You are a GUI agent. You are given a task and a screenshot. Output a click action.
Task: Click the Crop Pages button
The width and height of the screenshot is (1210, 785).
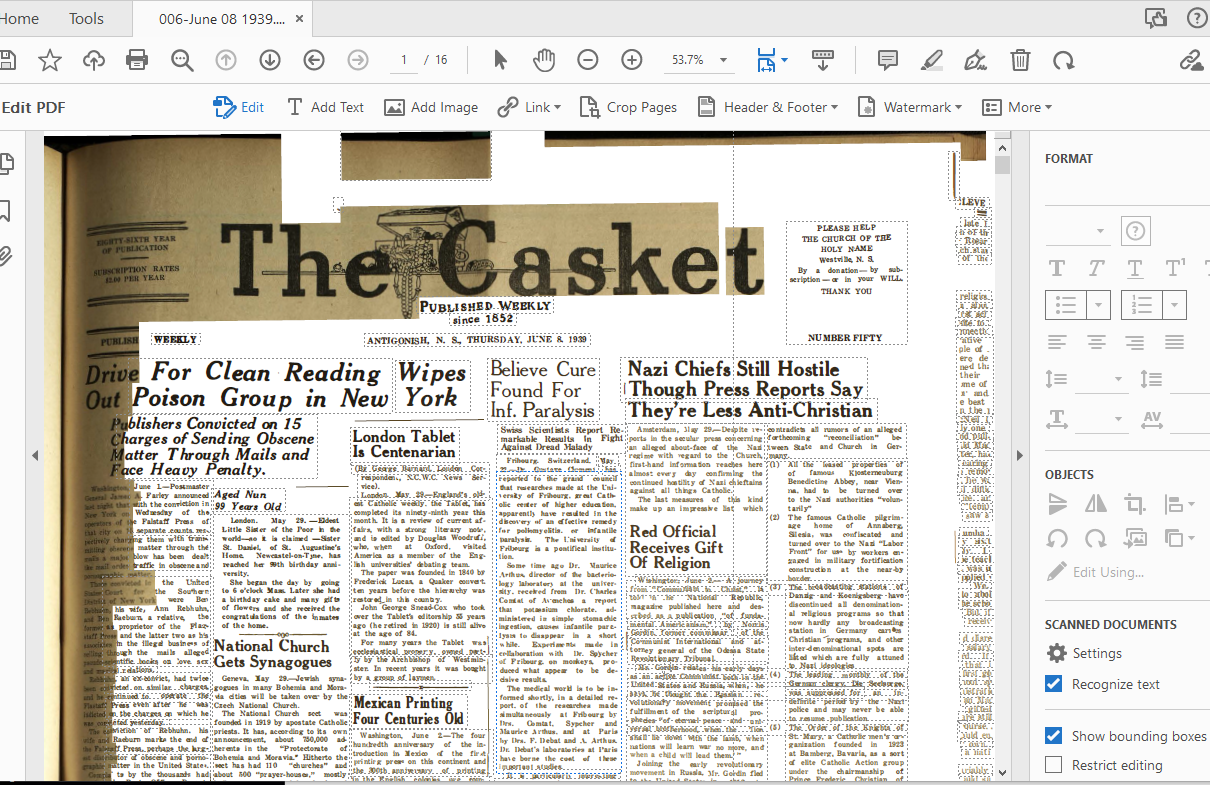click(628, 106)
